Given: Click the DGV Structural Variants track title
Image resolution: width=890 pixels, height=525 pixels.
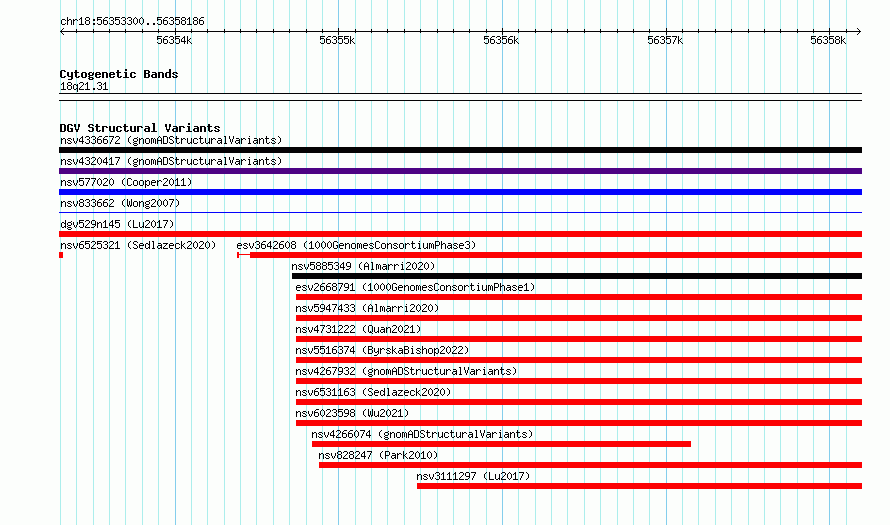Looking at the screenshot, I should pyautogui.click(x=140, y=128).
